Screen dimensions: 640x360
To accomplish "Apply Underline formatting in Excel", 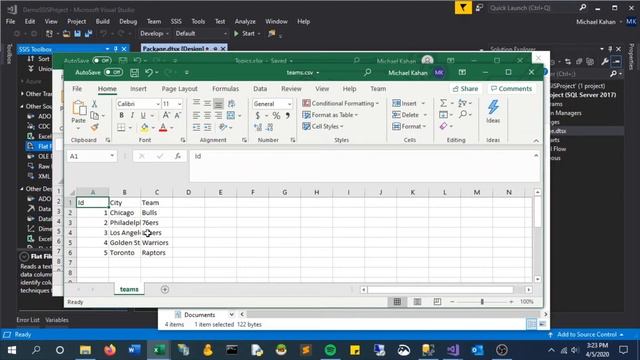I will [143, 116].
